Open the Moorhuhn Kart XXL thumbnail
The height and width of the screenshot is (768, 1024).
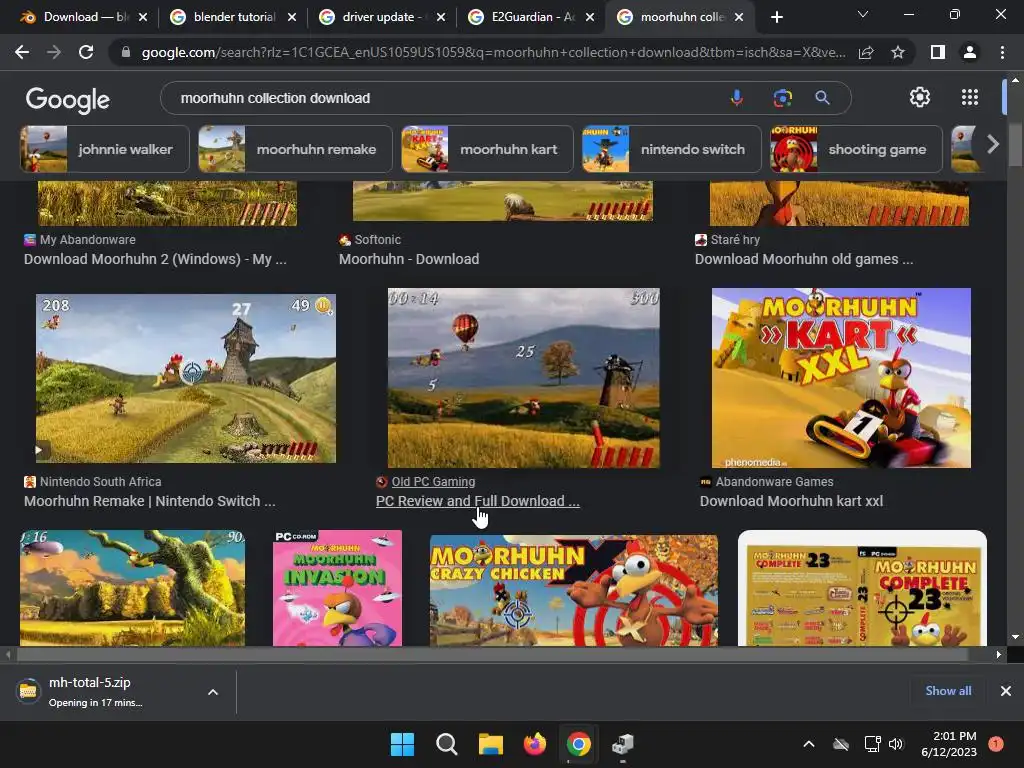(841, 378)
